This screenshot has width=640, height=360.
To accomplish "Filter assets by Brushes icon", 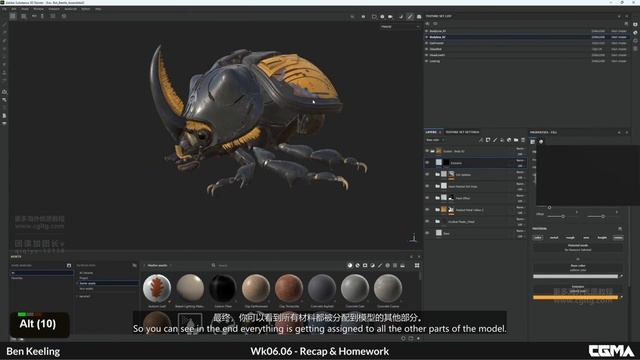I will tap(380, 265).
